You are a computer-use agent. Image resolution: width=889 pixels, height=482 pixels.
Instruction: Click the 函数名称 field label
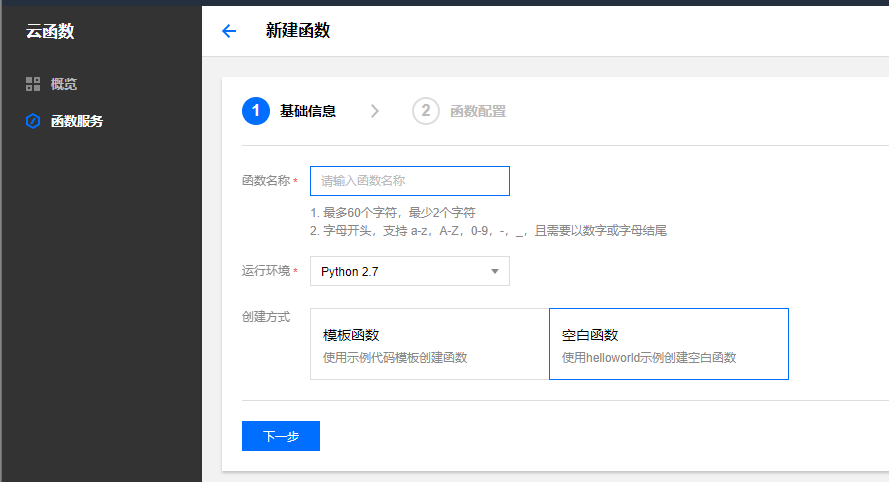coord(266,180)
